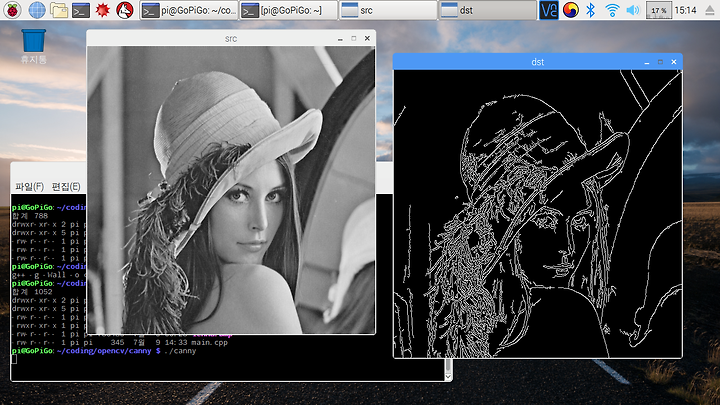Image resolution: width=720 pixels, height=405 pixels.
Task: Minimize the src window
Action: point(340,39)
